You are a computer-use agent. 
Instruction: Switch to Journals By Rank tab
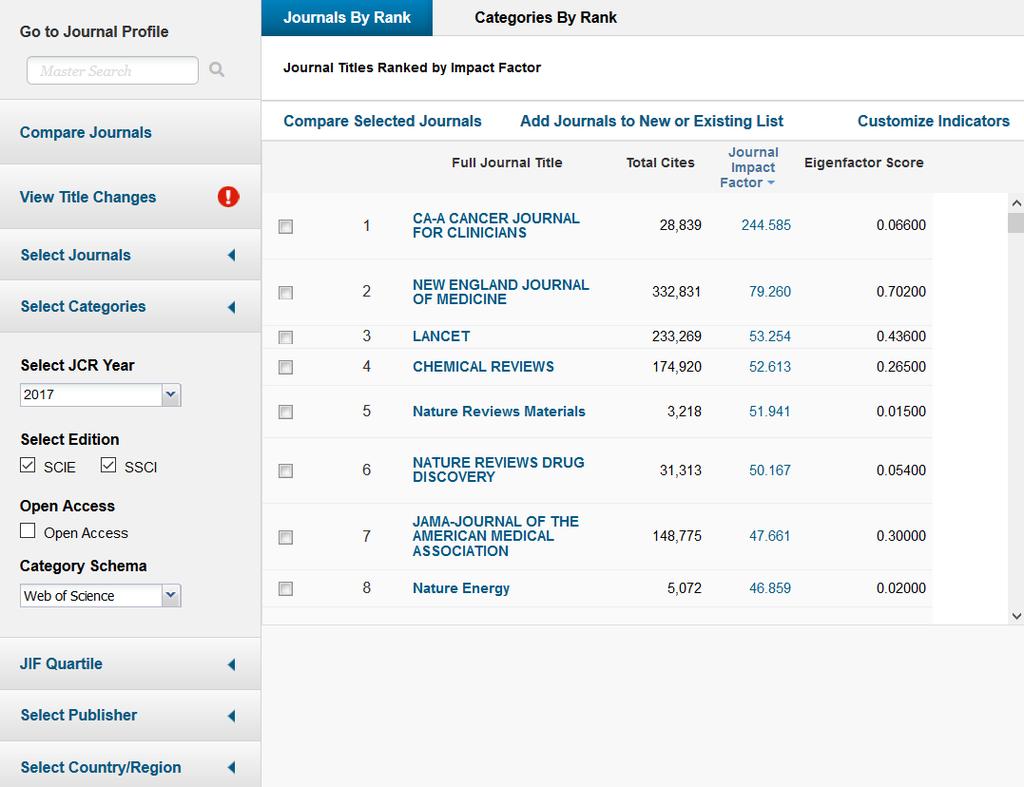pos(347,18)
